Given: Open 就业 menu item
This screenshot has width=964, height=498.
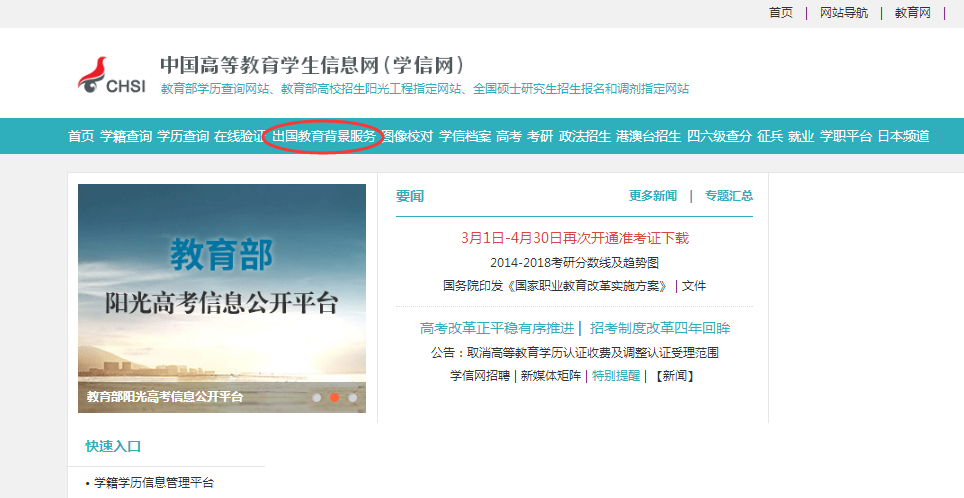Looking at the screenshot, I should point(801,136).
